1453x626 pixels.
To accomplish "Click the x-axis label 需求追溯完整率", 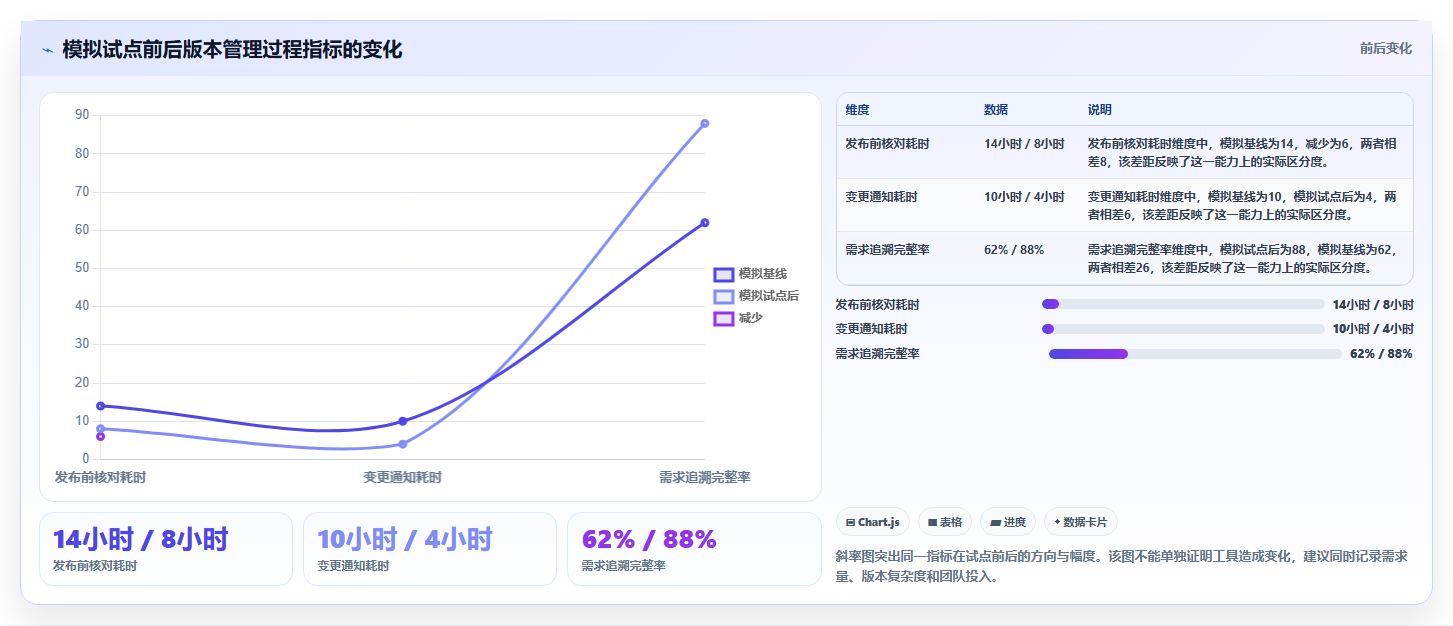I will tap(705, 478).
